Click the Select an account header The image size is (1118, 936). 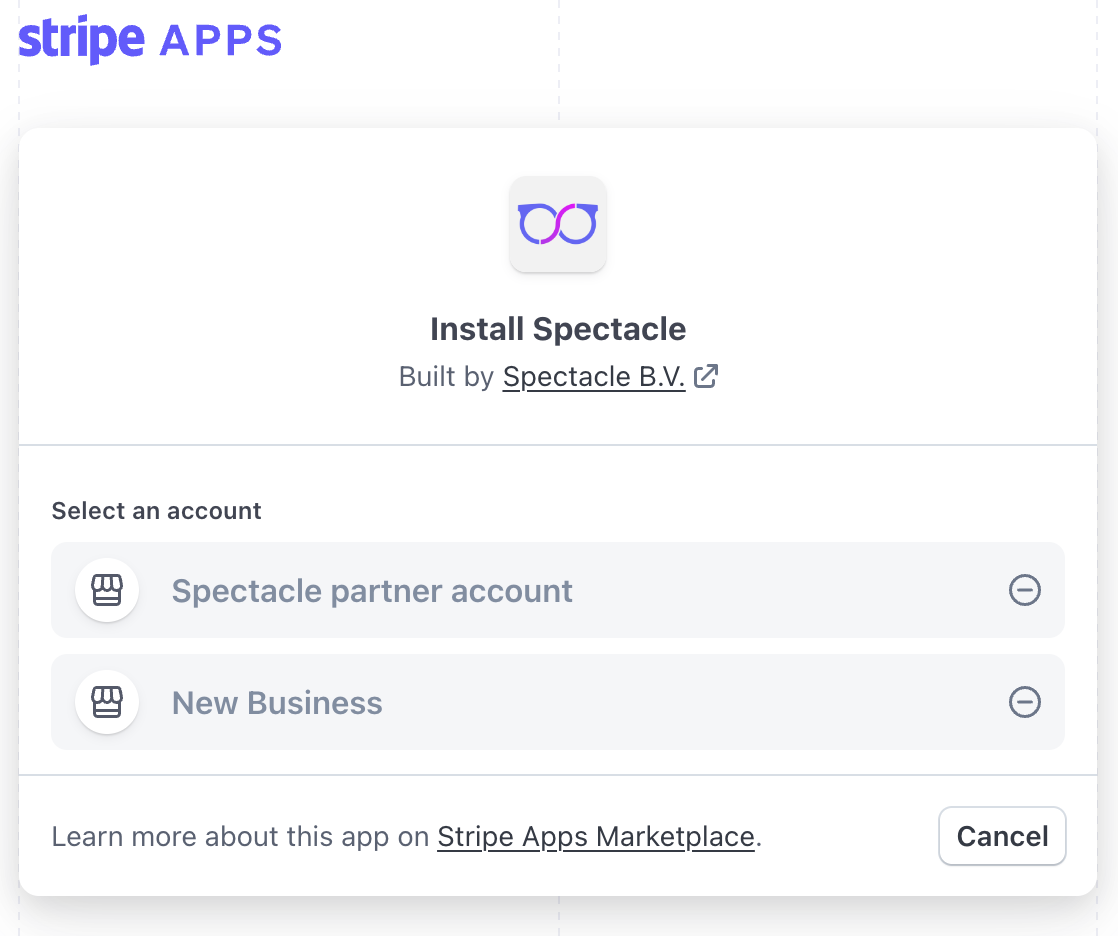(x=156, y=511)
